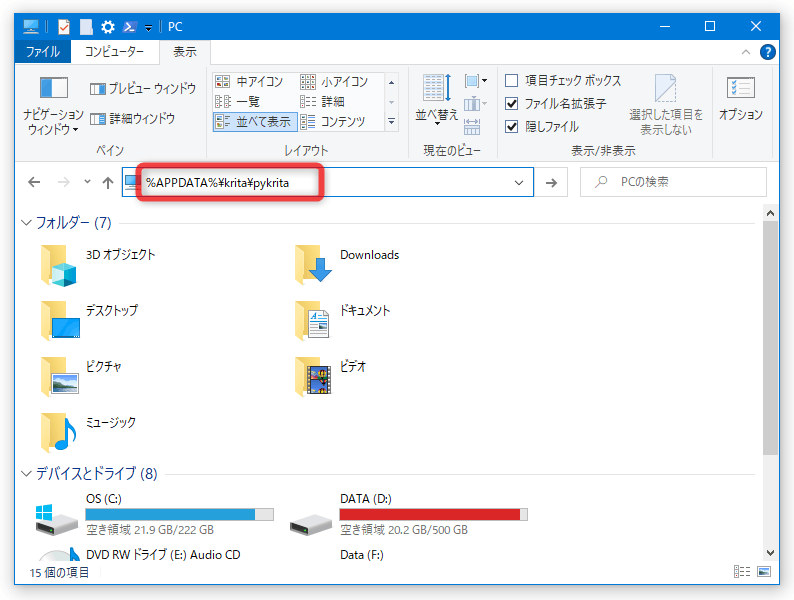This screenshot has height=600, width=794.
Task: Switch to details view in status bar
Action: 742,572
